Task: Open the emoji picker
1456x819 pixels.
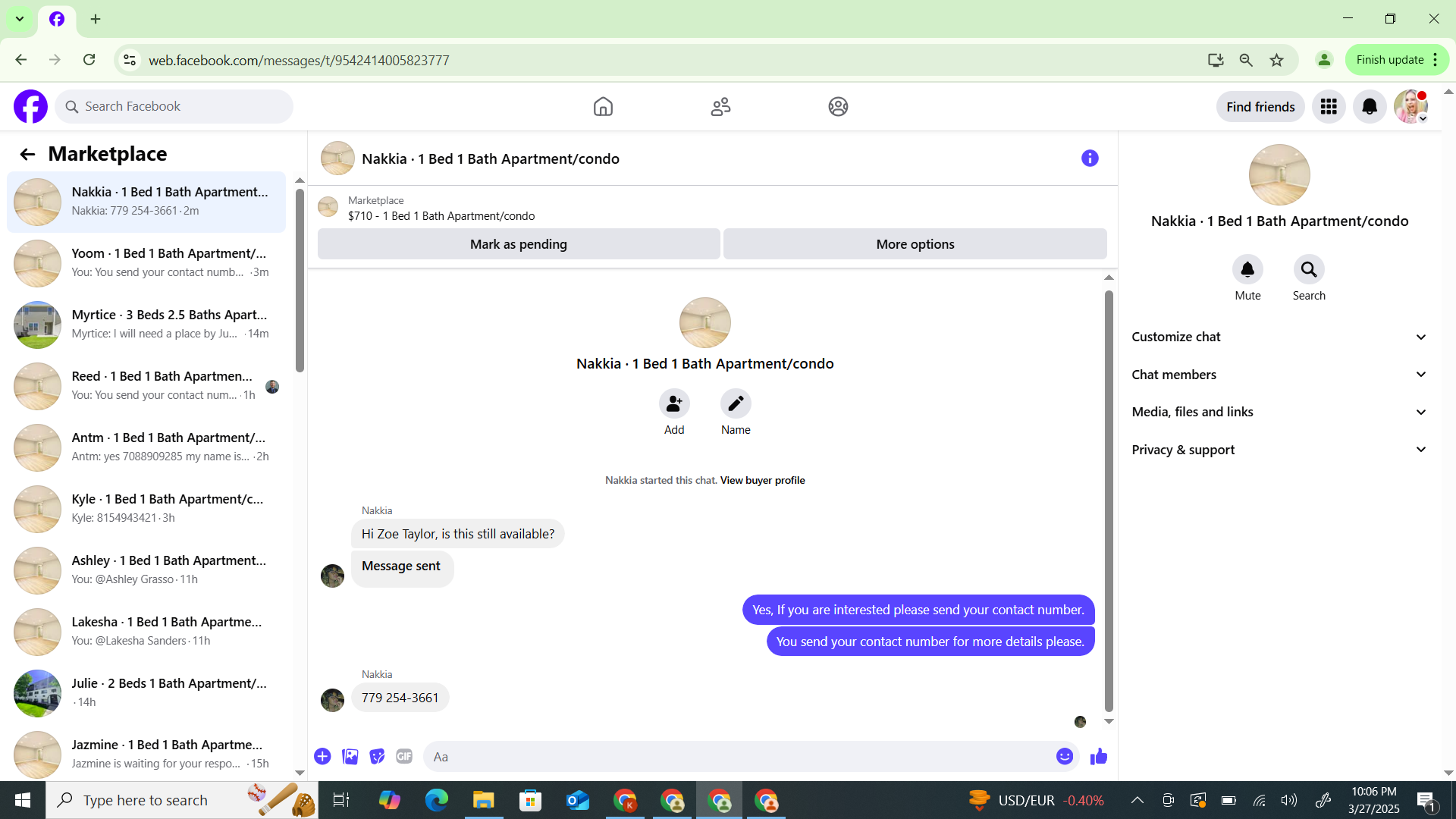Action: coord(1065,757)
